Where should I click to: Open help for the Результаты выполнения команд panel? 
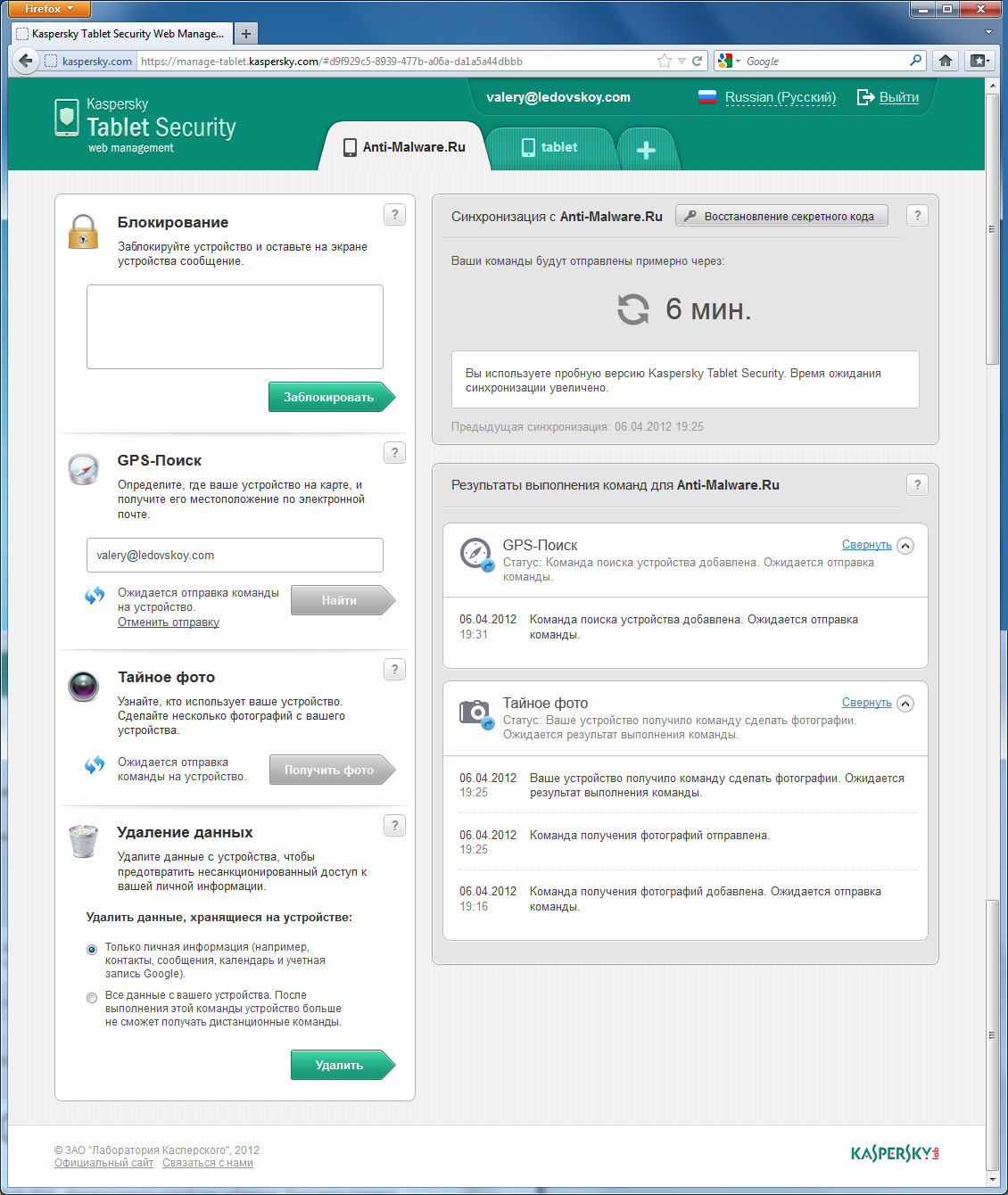tap(917, 484)
